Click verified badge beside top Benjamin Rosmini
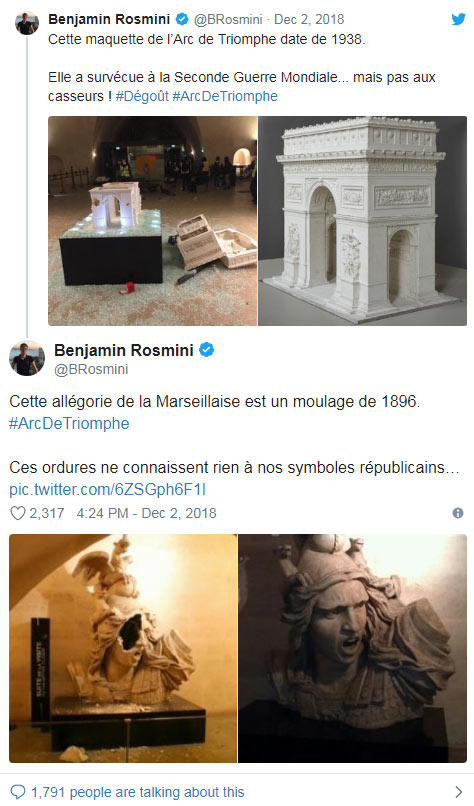This screenshot has width=474, height=806. click(181, 19)
